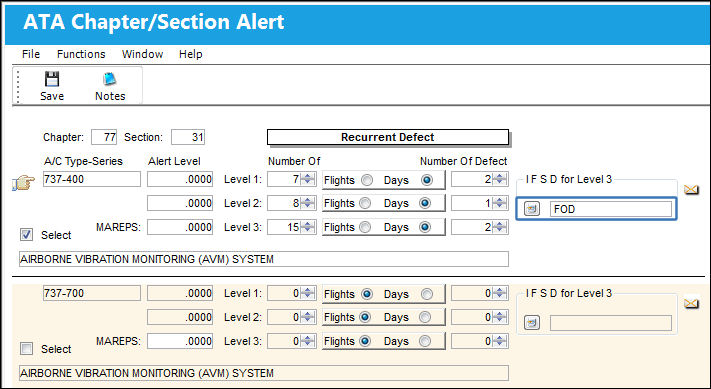711x389 pixels.
Task: Check Select checkbox for 737-700
Action: click(26, 348)
